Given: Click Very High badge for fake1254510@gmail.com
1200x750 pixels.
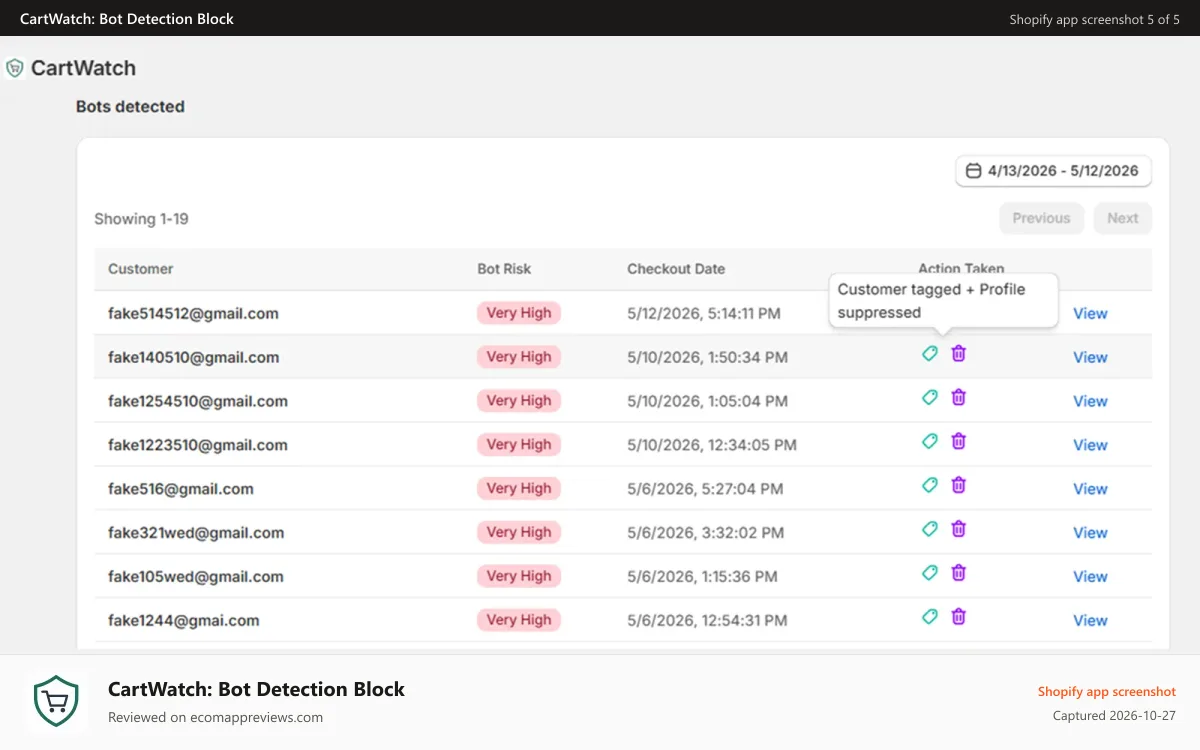Looking at the screenshot, I should click(519, 401).
